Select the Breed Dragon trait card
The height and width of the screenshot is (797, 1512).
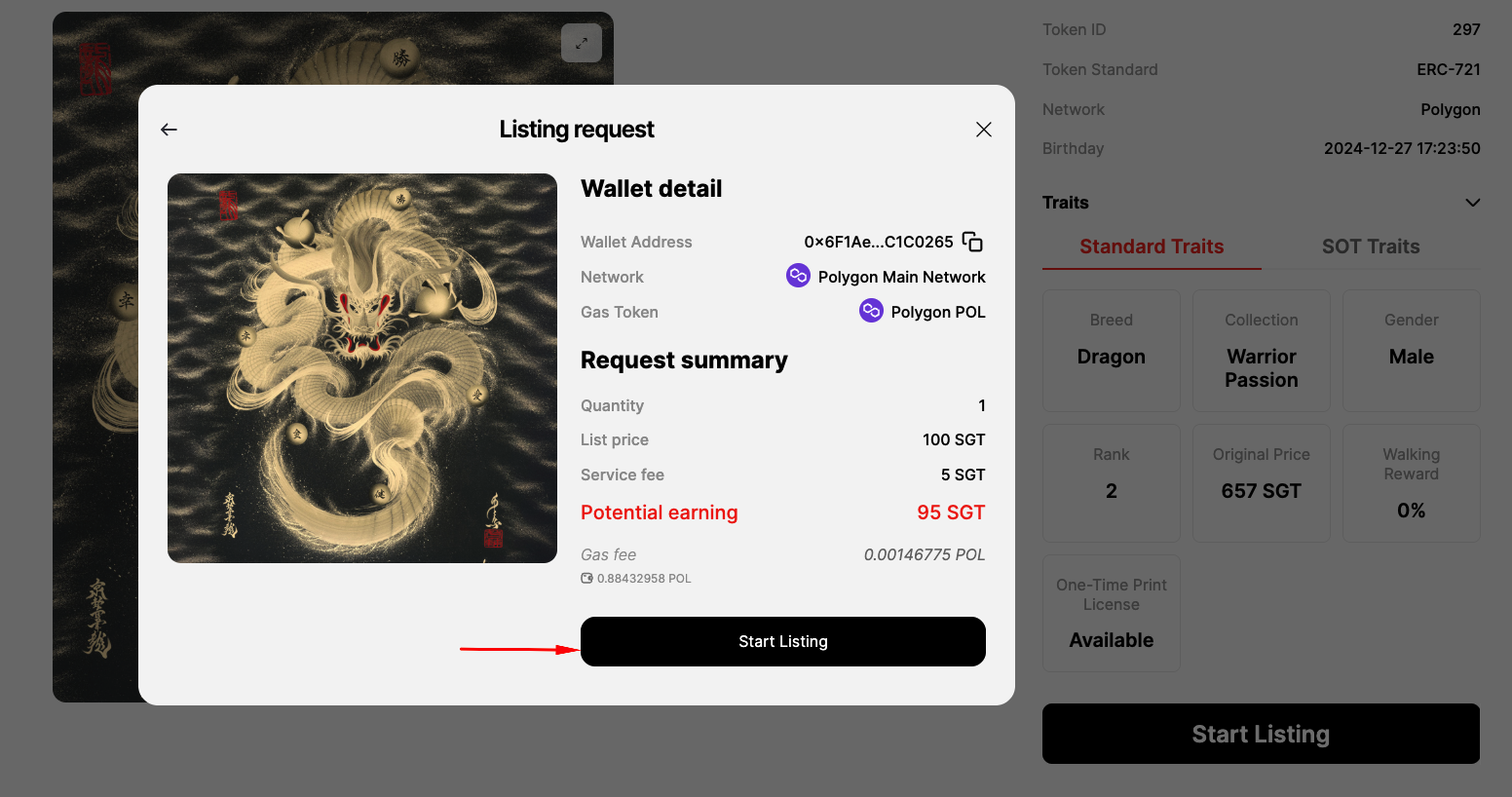[x=1112, y=351]
